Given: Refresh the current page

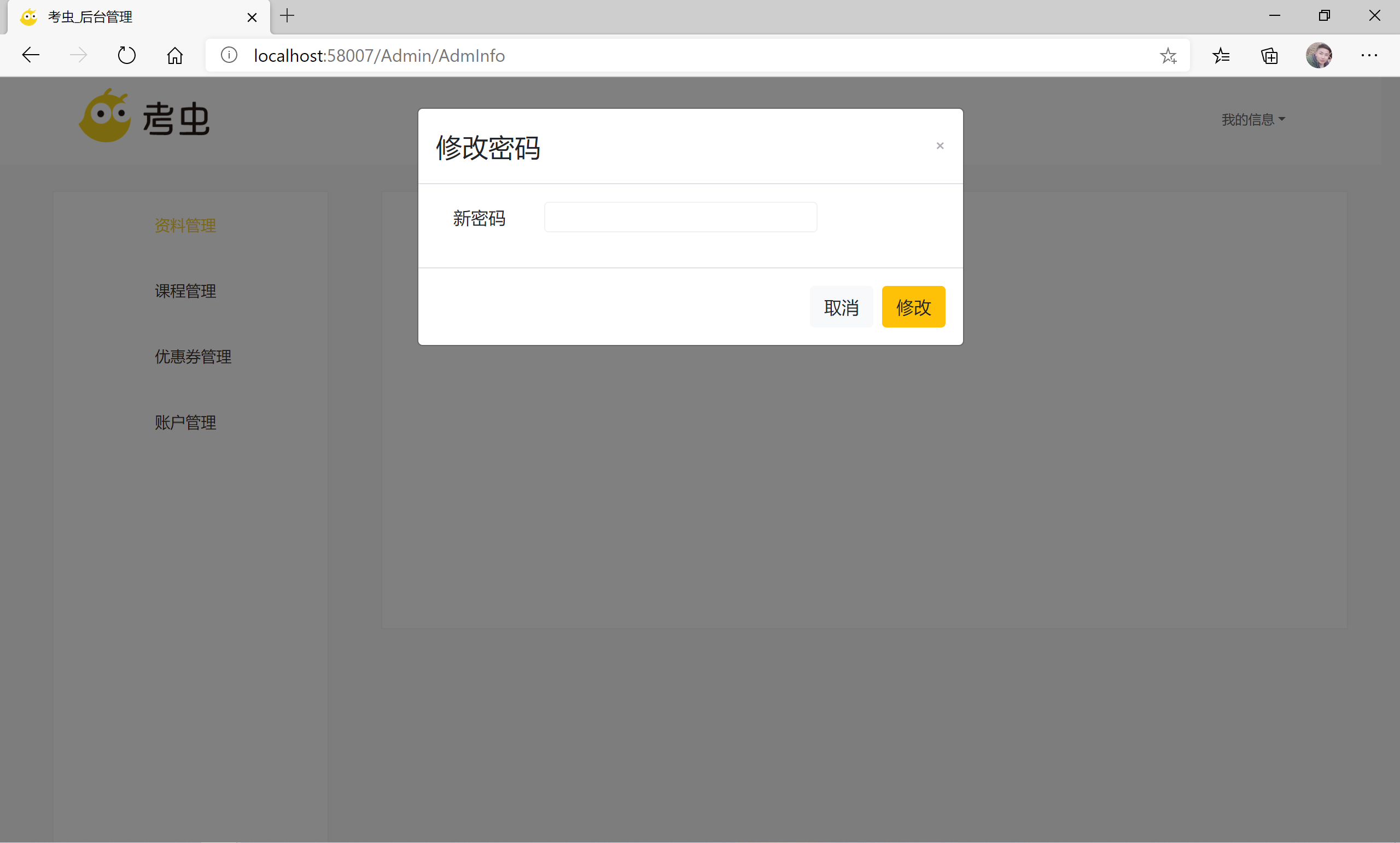Looking at the screenshot, I should pos(126,55).
